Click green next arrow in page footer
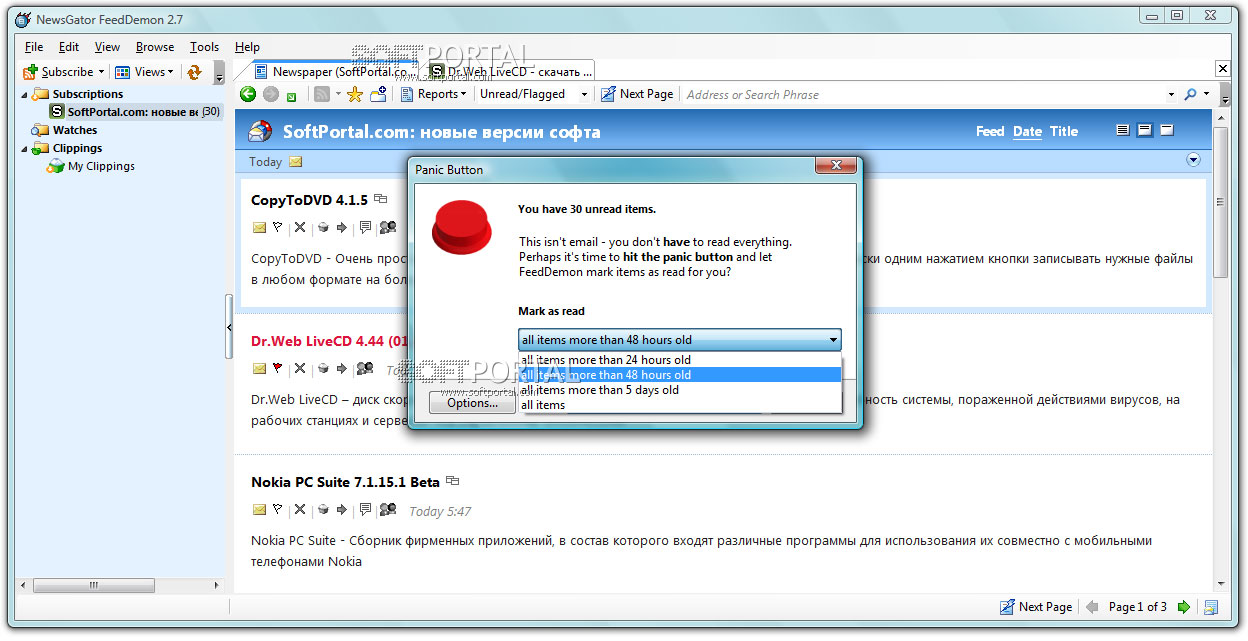The width and height of the screenshot is (1248, 641). (1184, 607)
